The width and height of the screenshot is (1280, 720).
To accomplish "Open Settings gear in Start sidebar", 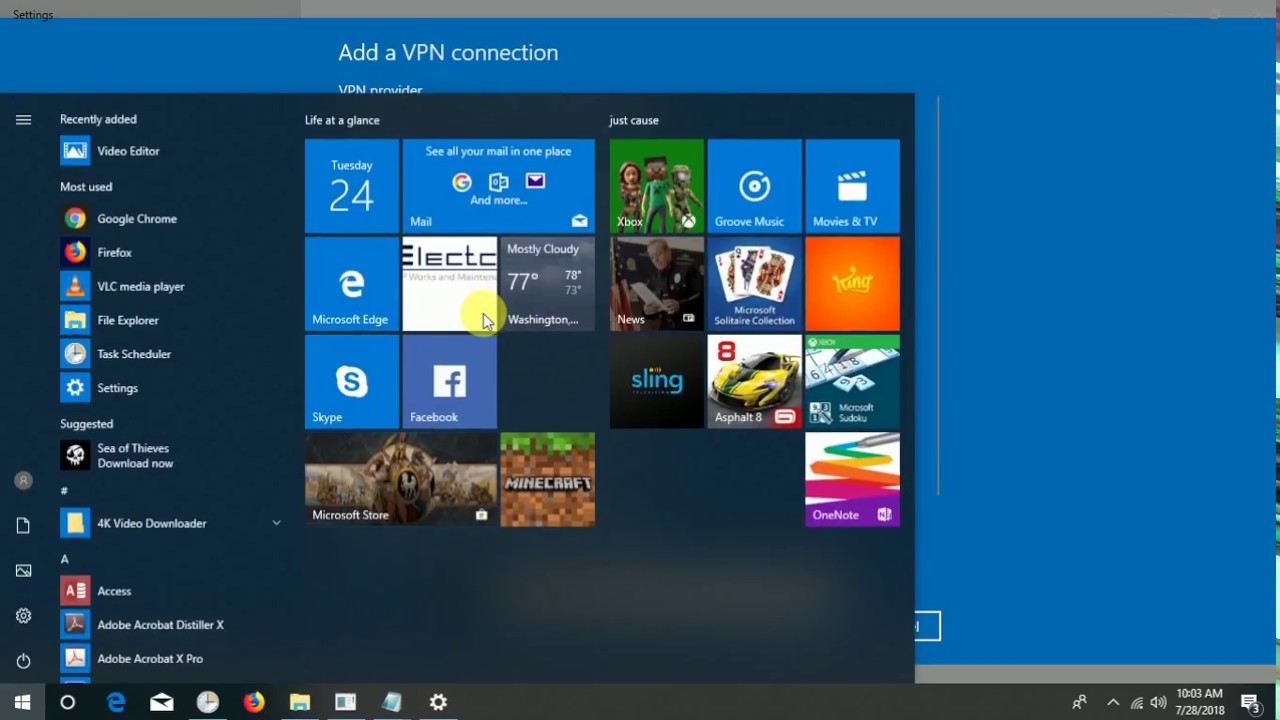I will [x=23, y=616].
